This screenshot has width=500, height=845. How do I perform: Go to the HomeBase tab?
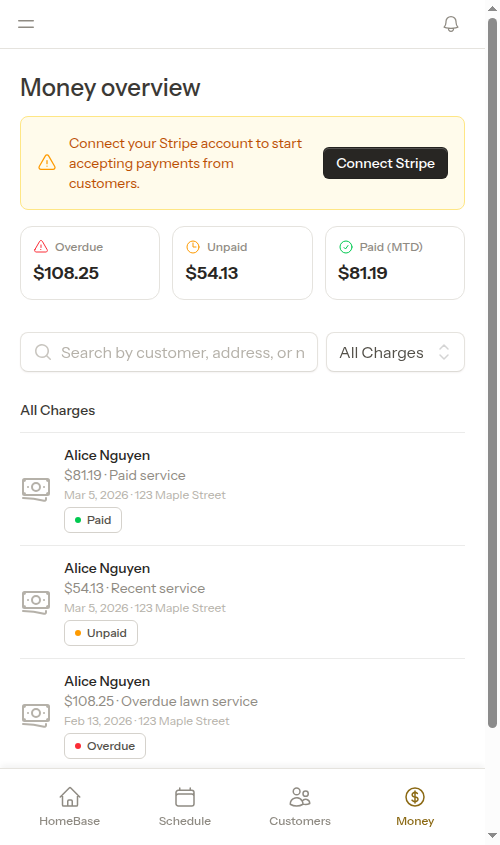70,806
